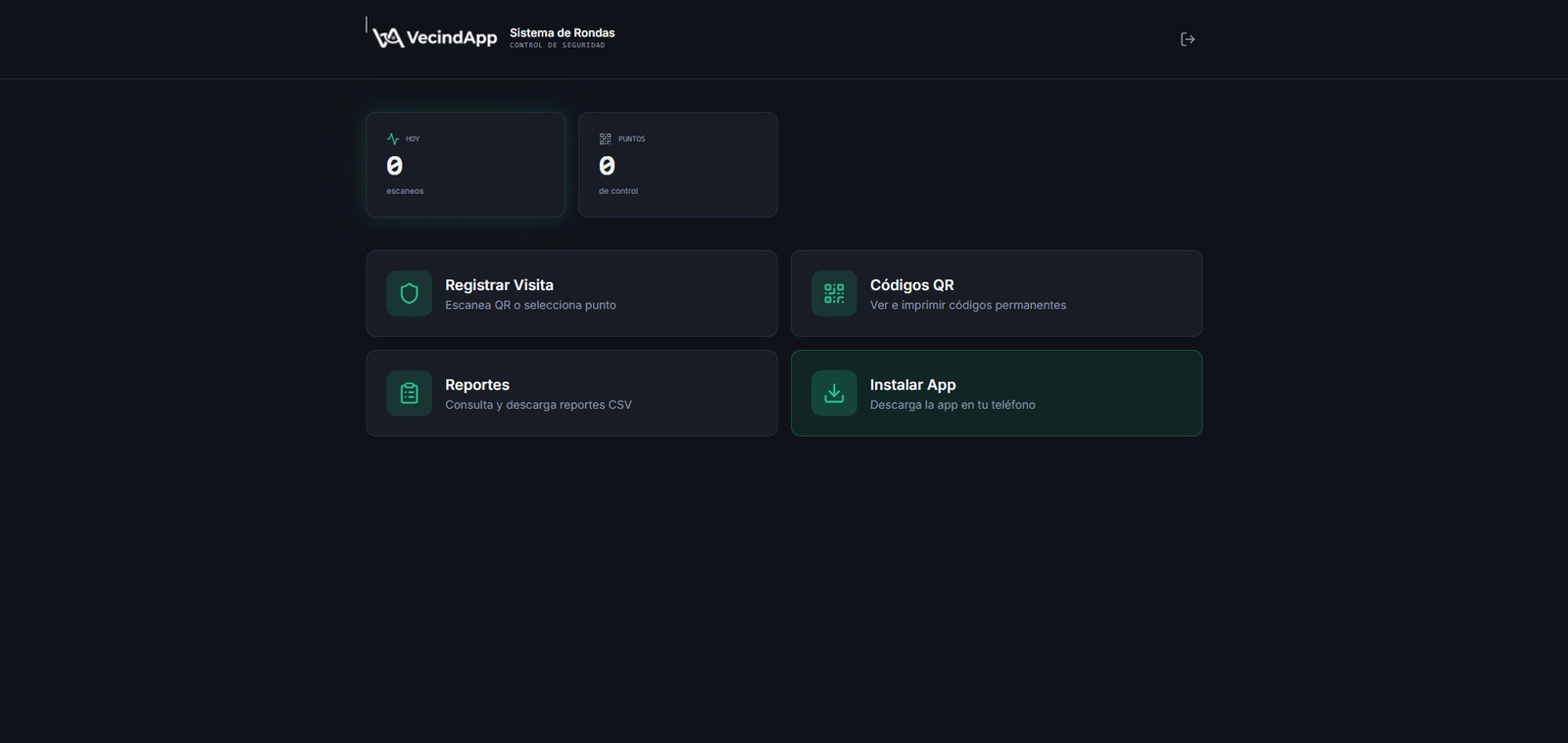Select the PUNTOS de control stat card
The height and width of the screenshot is (743, 1568).
(678, 165)
